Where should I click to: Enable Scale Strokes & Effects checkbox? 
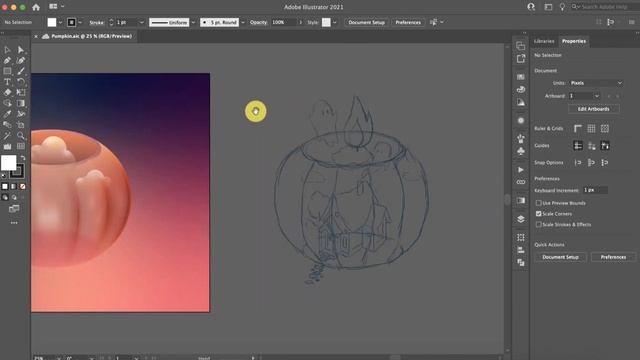pyautogui.click(x=538, y=224)
